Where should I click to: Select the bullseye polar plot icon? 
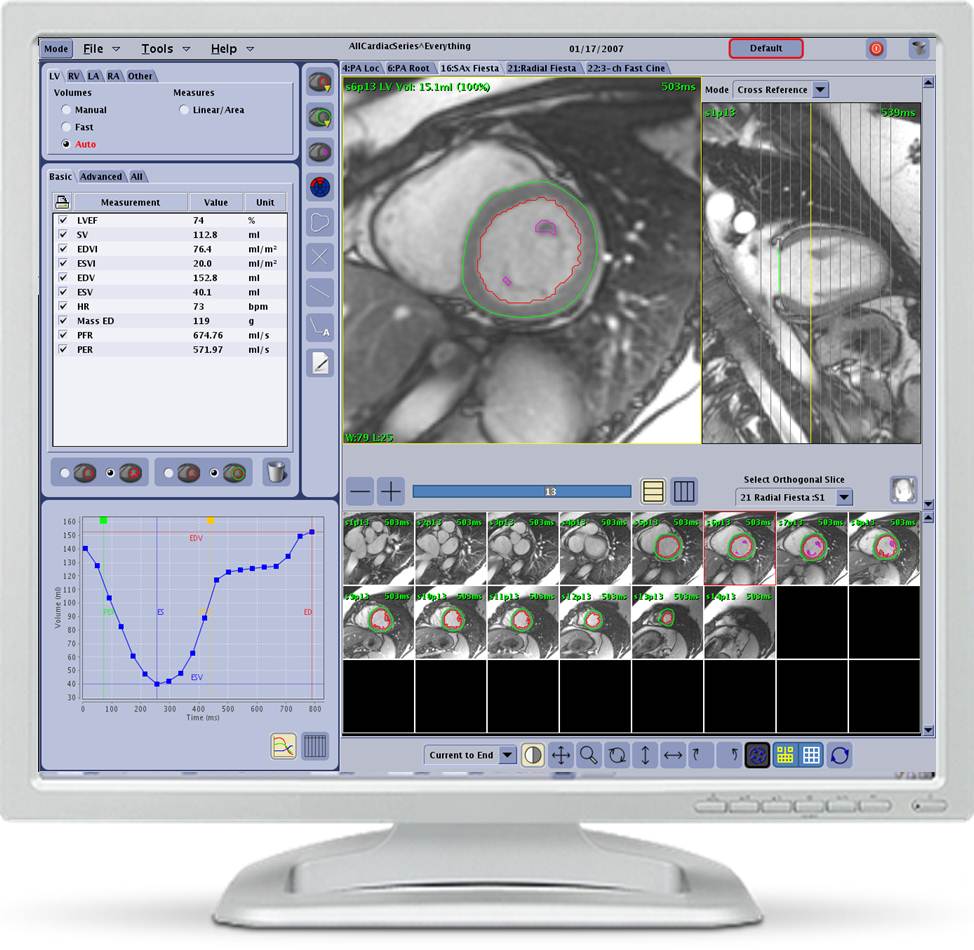320,185
